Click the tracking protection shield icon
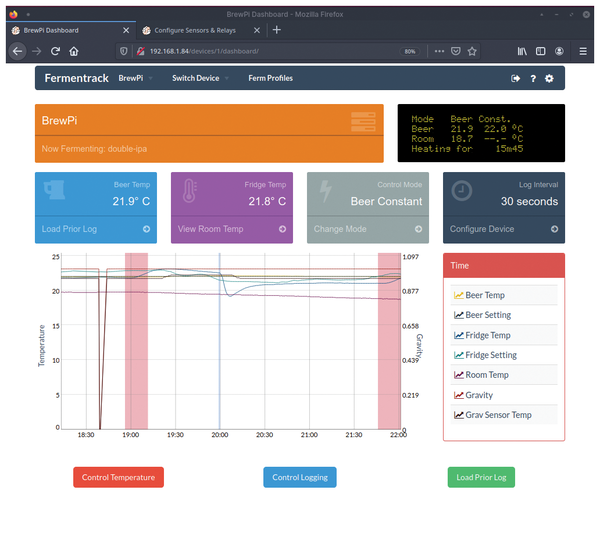 (124, 51)
